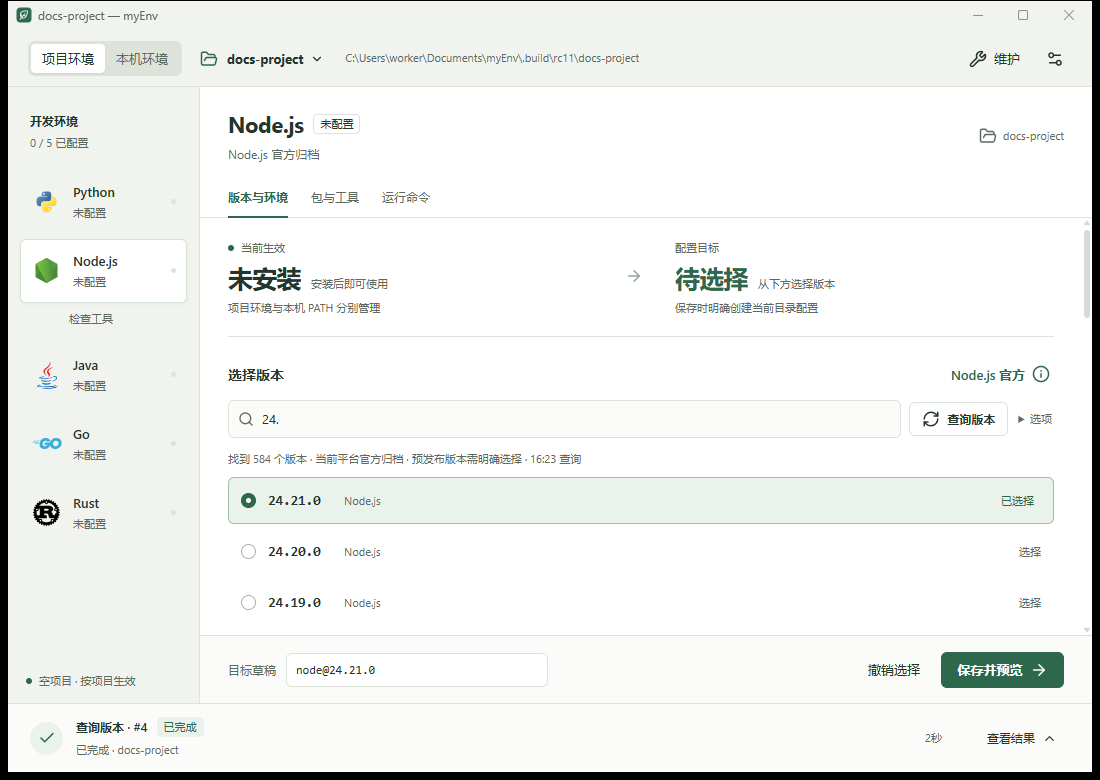Click 选择 for version 24.20.0
Screen dimensions: 1100x780
tap(1029, 552)
